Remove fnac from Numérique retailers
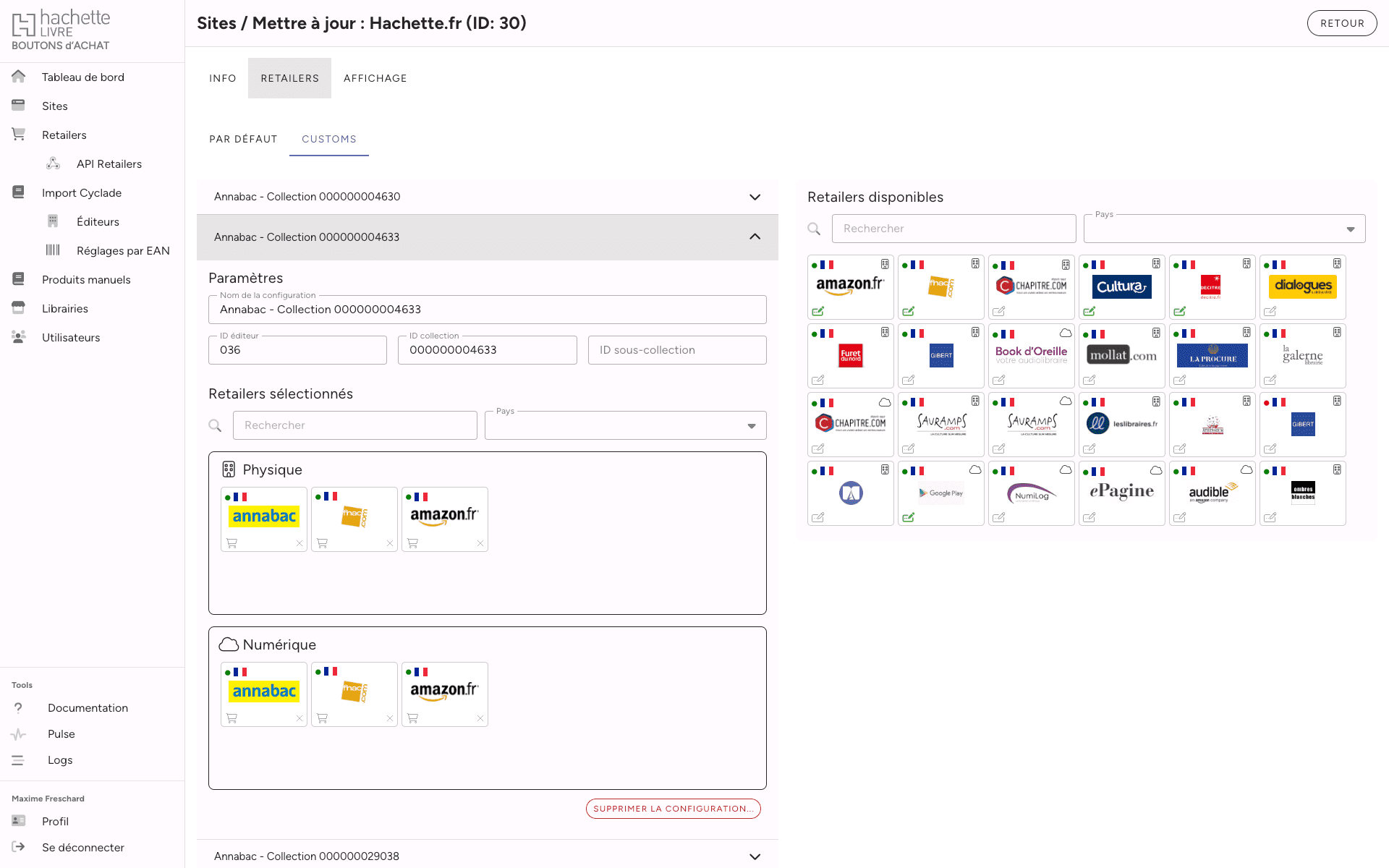This screenshot has width=1389, height=868. coord(390,718)
